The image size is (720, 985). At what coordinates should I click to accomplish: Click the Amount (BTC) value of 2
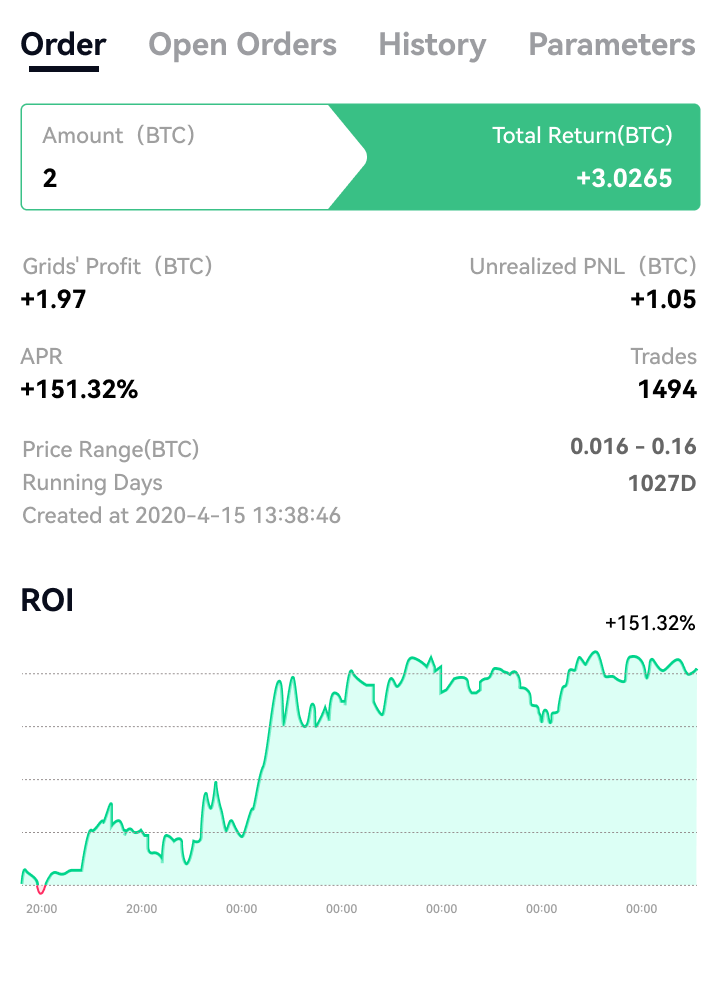pos(50,179)
